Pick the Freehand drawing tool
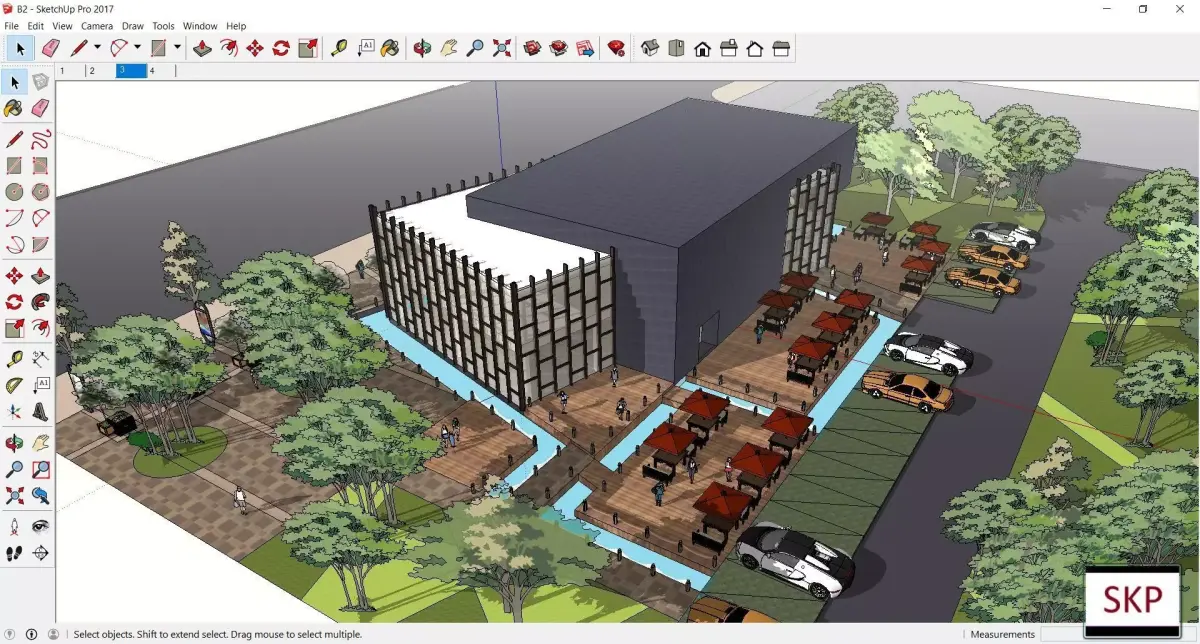 pos(40,138)
